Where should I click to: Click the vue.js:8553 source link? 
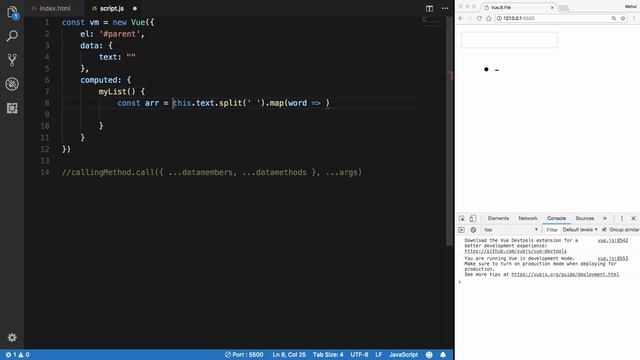click(612, 258)
